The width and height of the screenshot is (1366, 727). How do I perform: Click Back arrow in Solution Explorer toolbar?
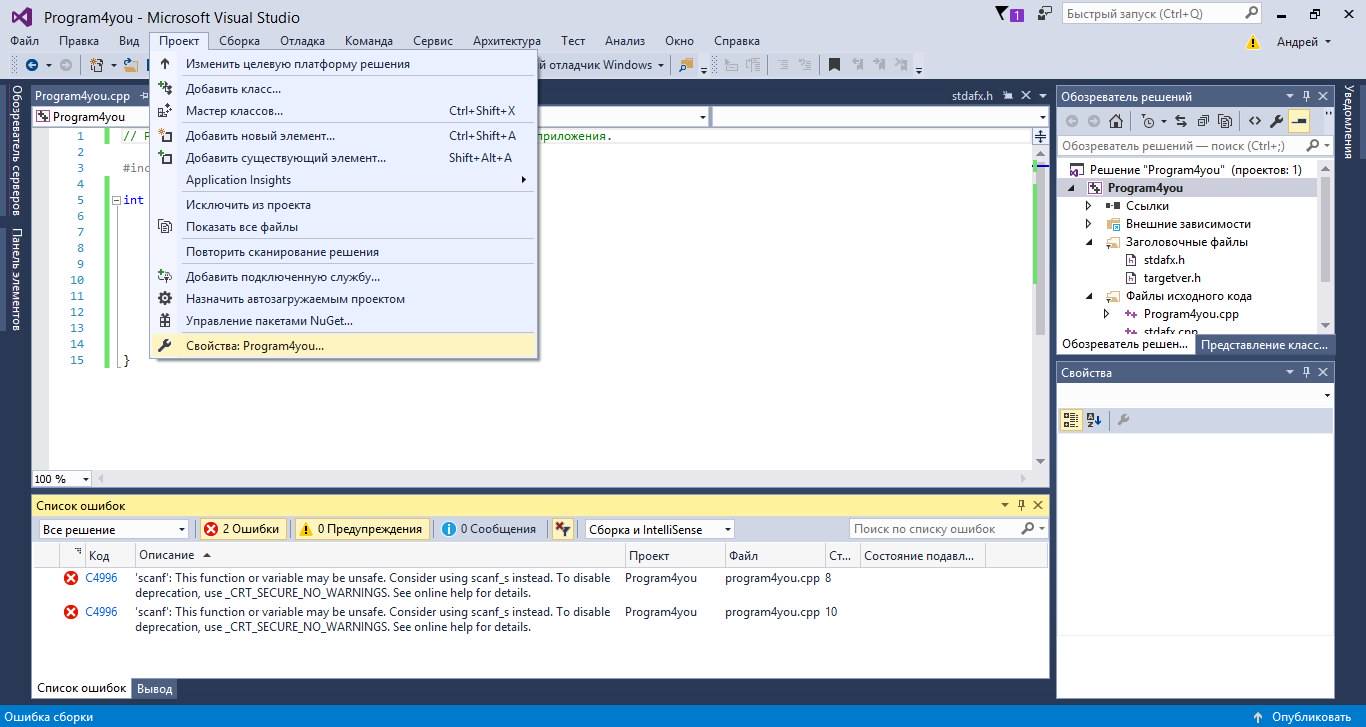(1072, 121)
